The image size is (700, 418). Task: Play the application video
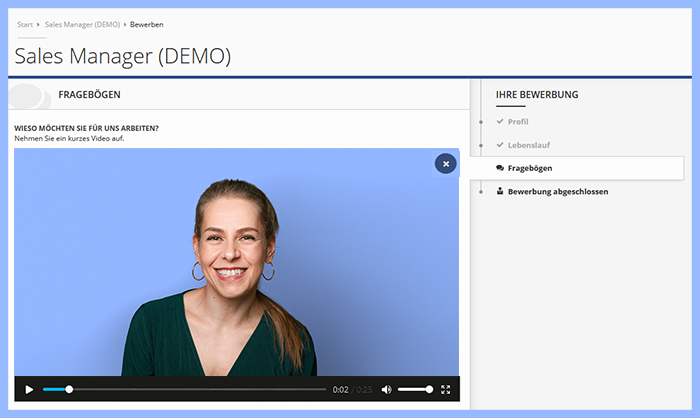pos(29,389)
